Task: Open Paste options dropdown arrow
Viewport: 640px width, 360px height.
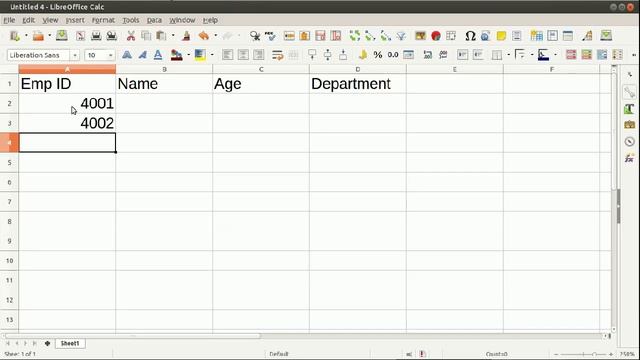Action: (173, 36)
